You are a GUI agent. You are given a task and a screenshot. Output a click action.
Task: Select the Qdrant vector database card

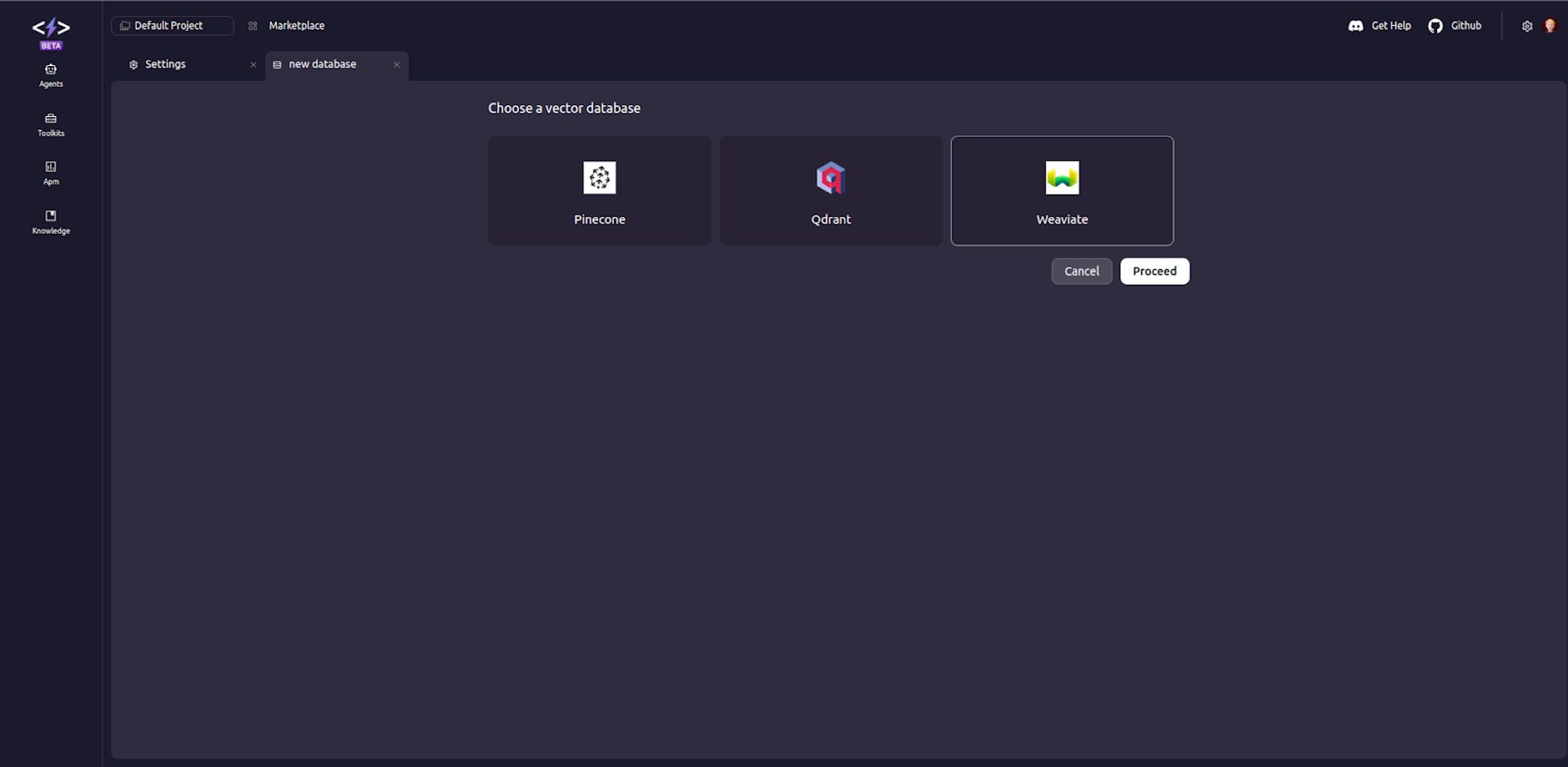tap(830, 191)
